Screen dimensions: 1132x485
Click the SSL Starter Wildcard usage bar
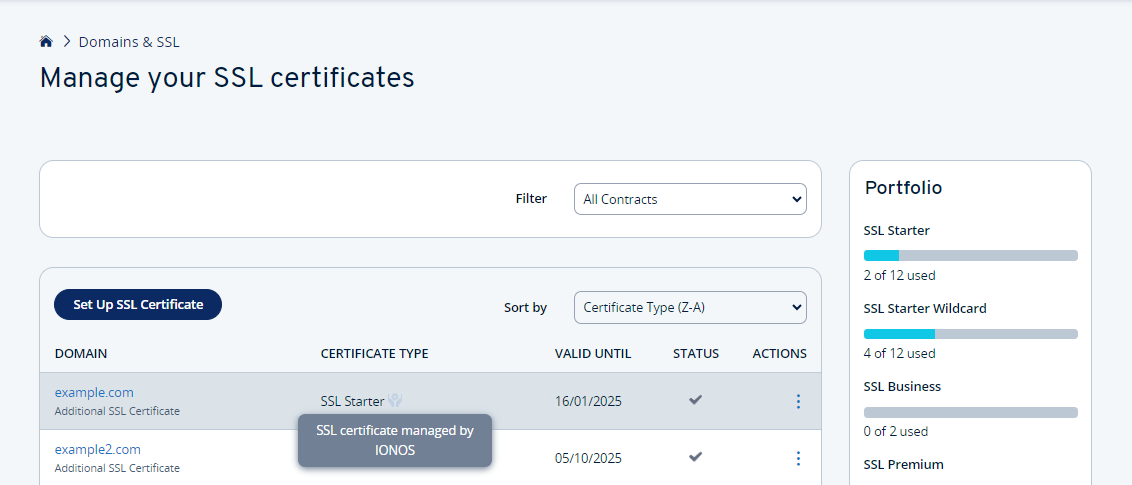pos(970,333)
